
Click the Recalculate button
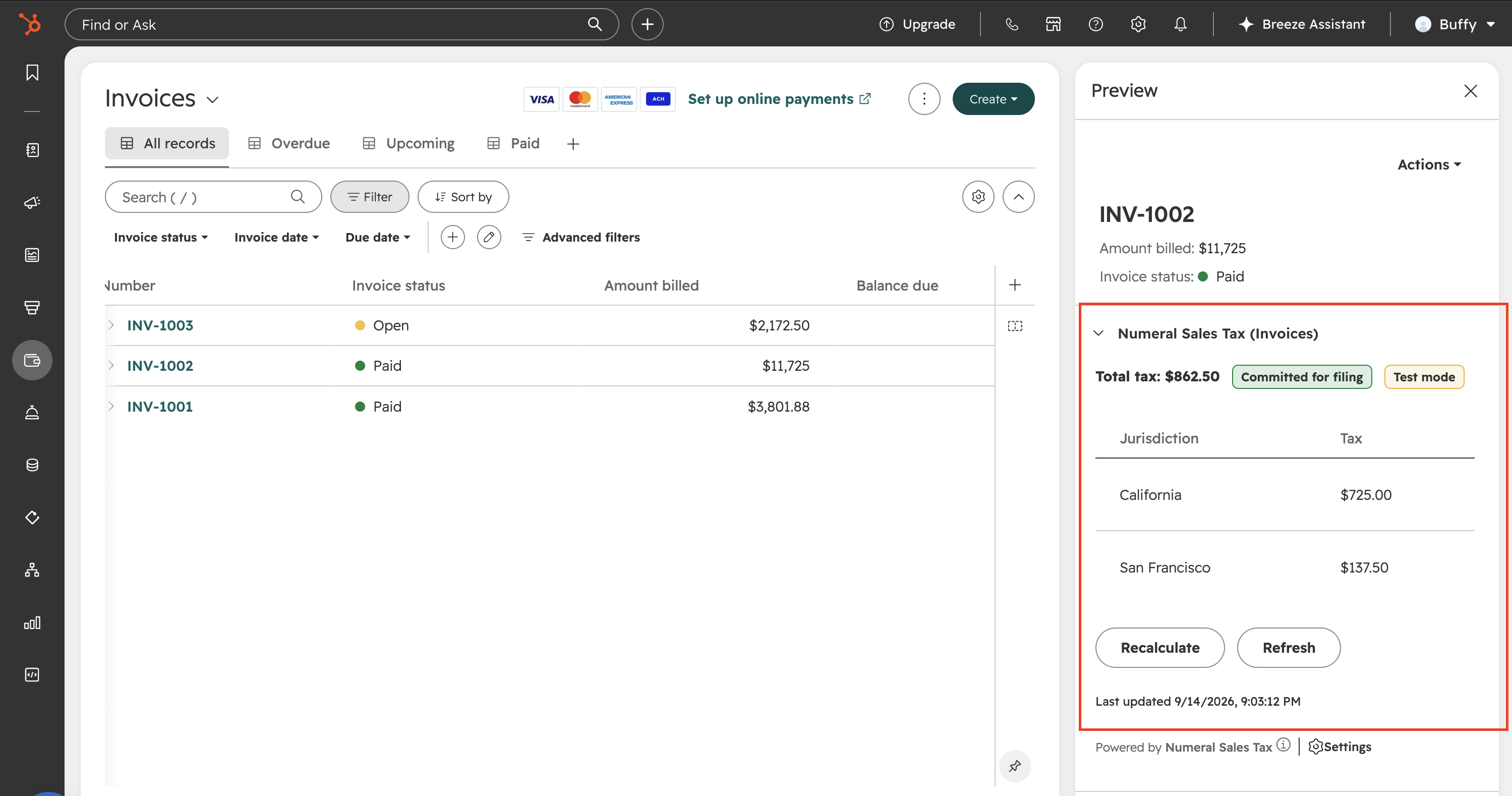1160,648
